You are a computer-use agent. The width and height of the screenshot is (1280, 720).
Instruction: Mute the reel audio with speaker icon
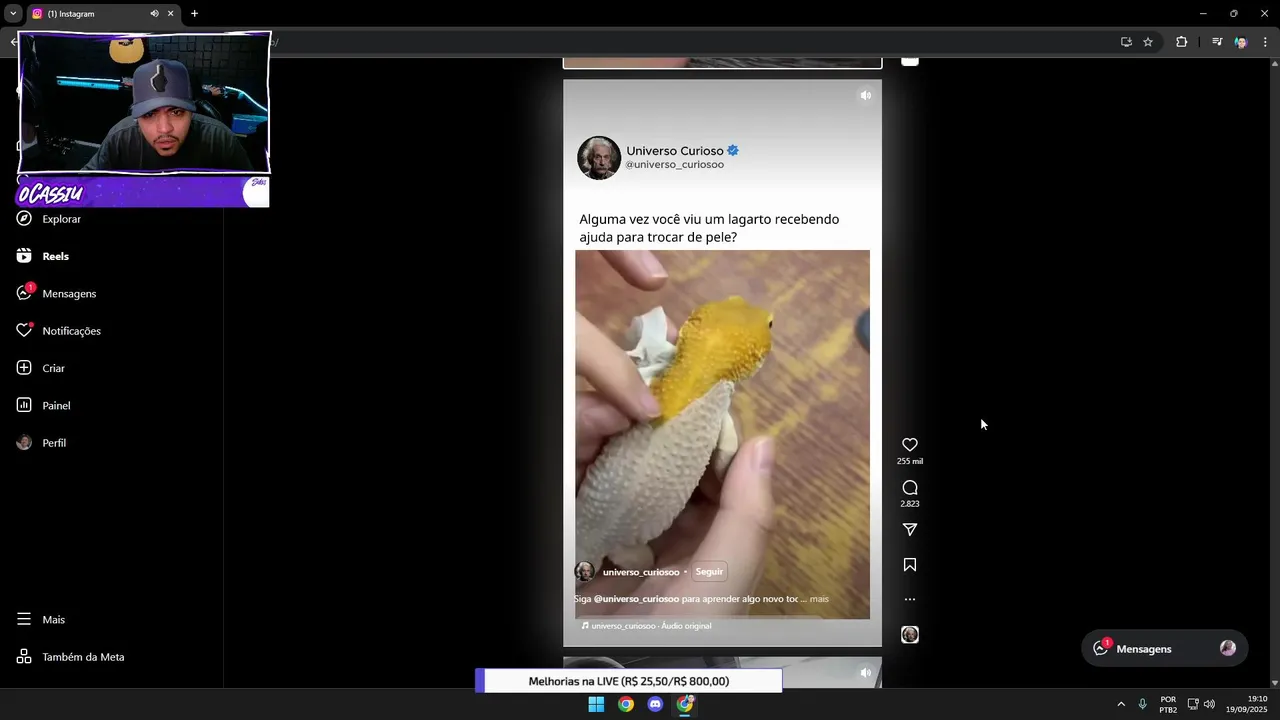[x=865, y=96]
